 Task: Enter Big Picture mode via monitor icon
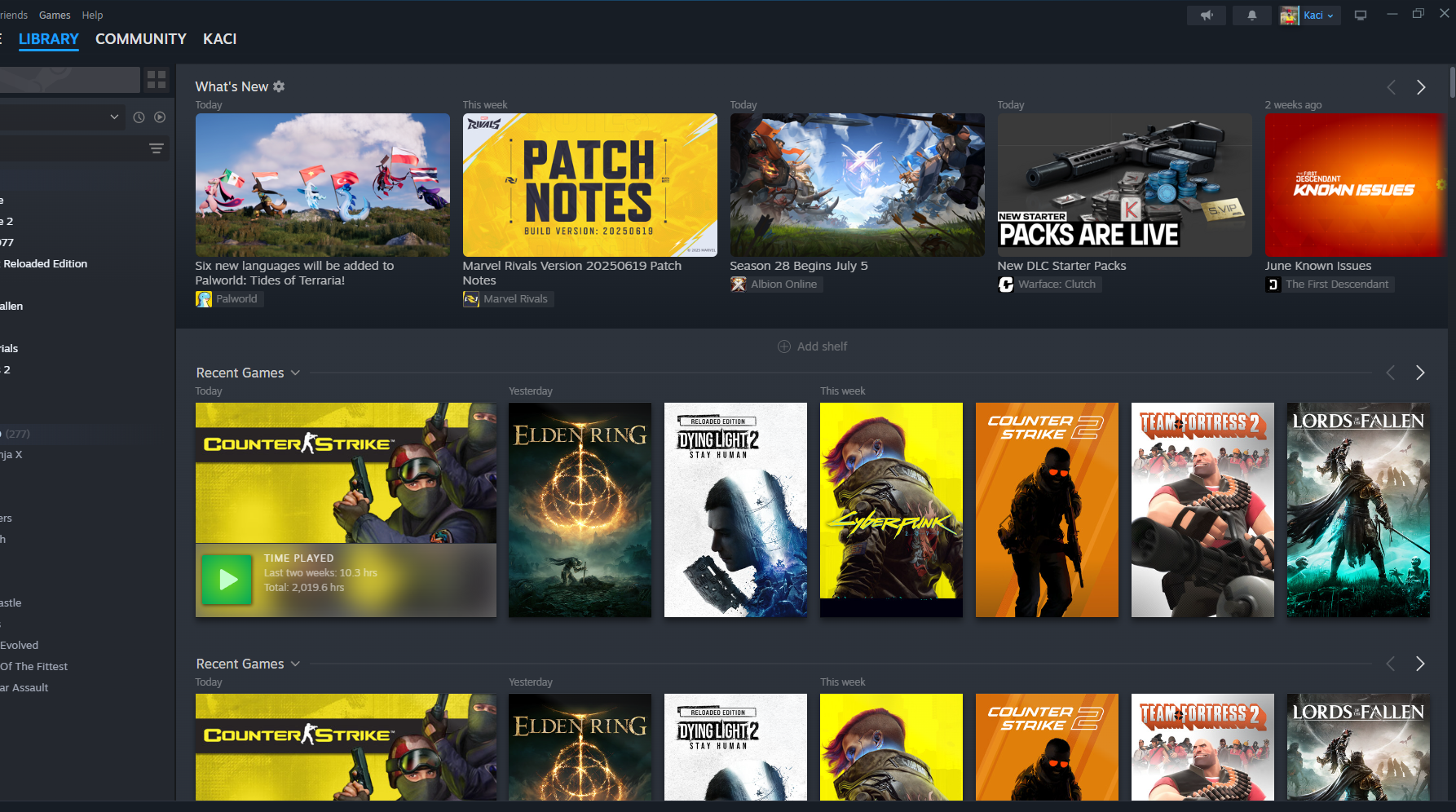pos(1361,15)
